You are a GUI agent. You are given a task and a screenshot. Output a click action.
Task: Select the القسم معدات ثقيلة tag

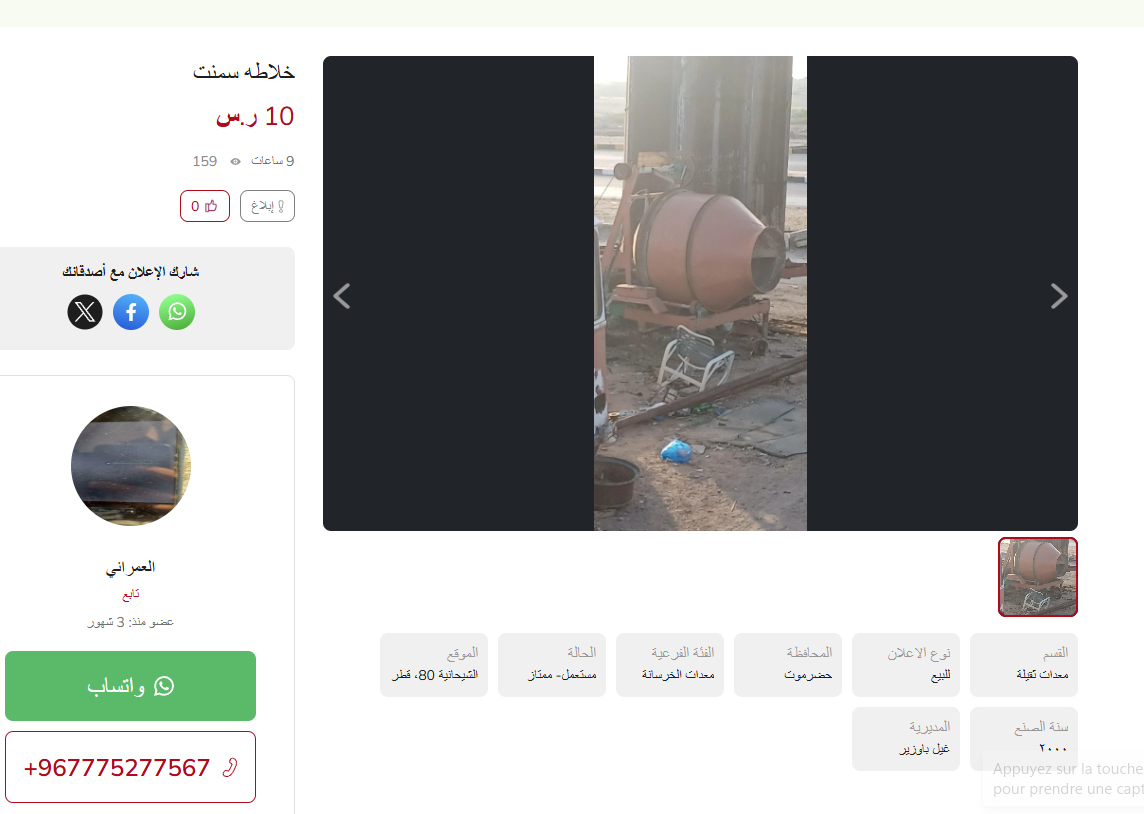click(x=1024, y=664)
